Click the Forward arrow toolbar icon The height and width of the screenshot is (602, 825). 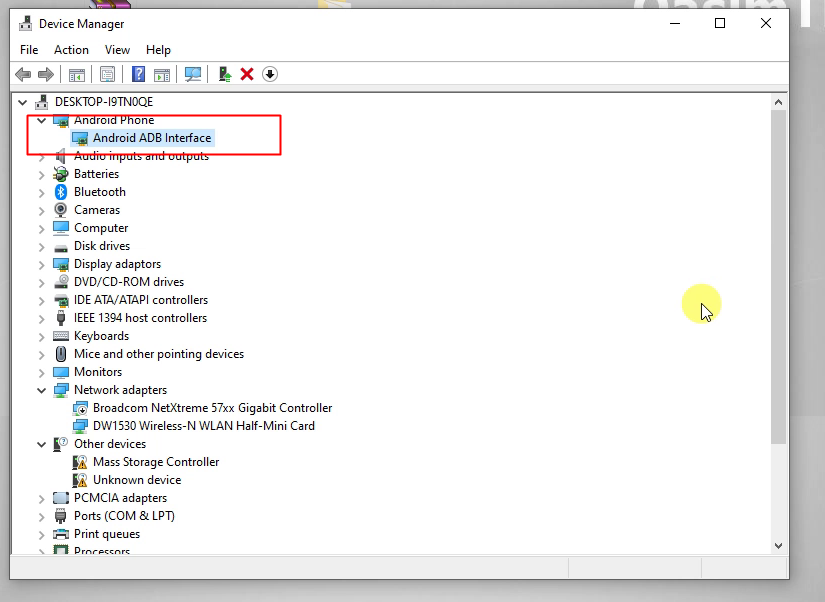tap(46, 74)
